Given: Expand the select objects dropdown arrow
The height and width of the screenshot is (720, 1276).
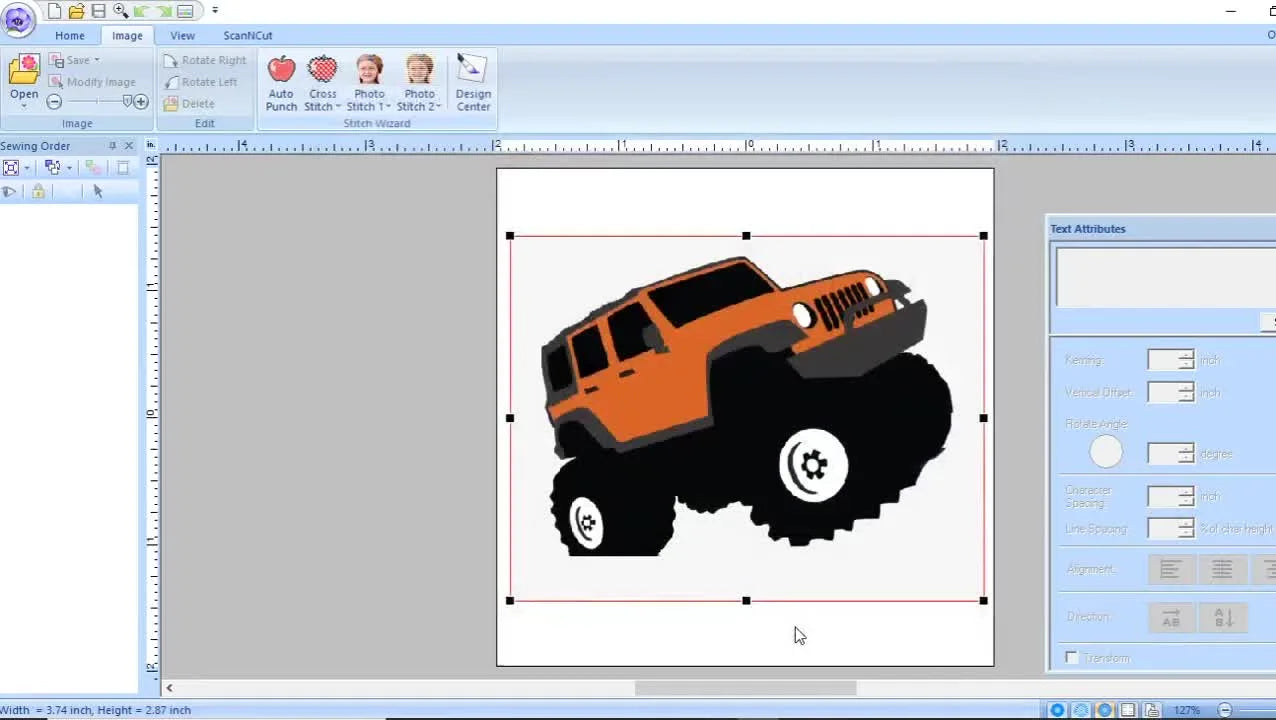Looking at the screenshot, I should click(68, 168).
